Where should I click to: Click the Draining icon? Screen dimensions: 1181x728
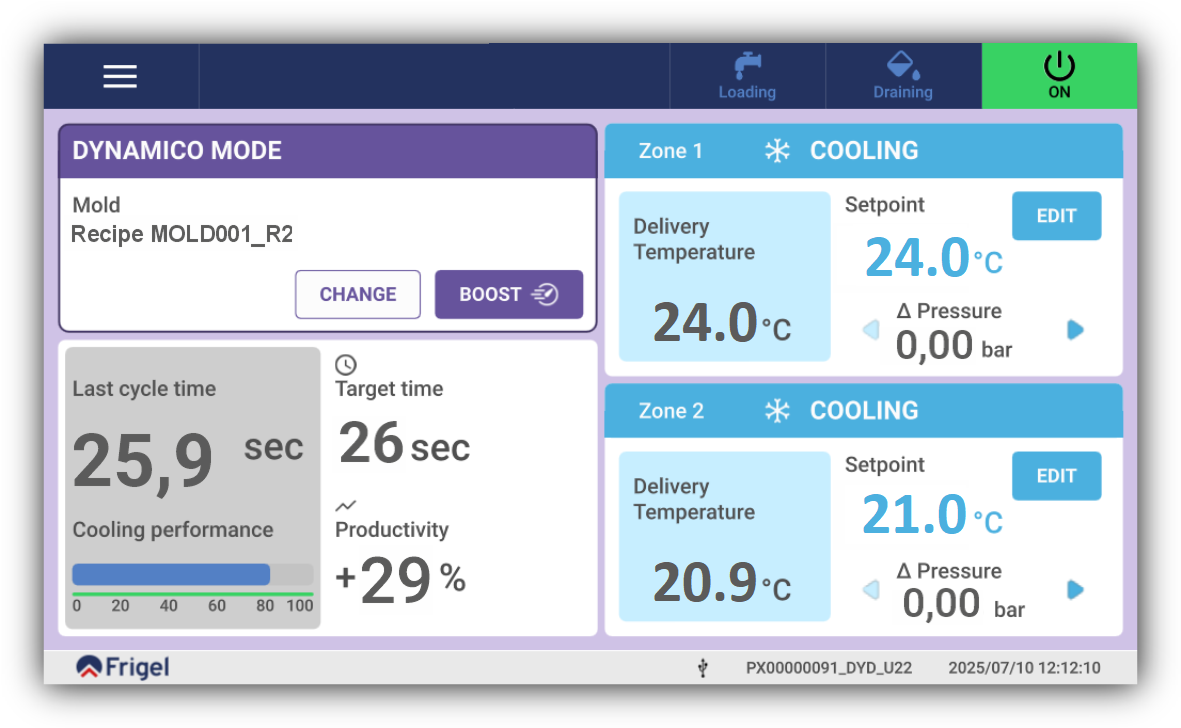click(x=903, y=65)
